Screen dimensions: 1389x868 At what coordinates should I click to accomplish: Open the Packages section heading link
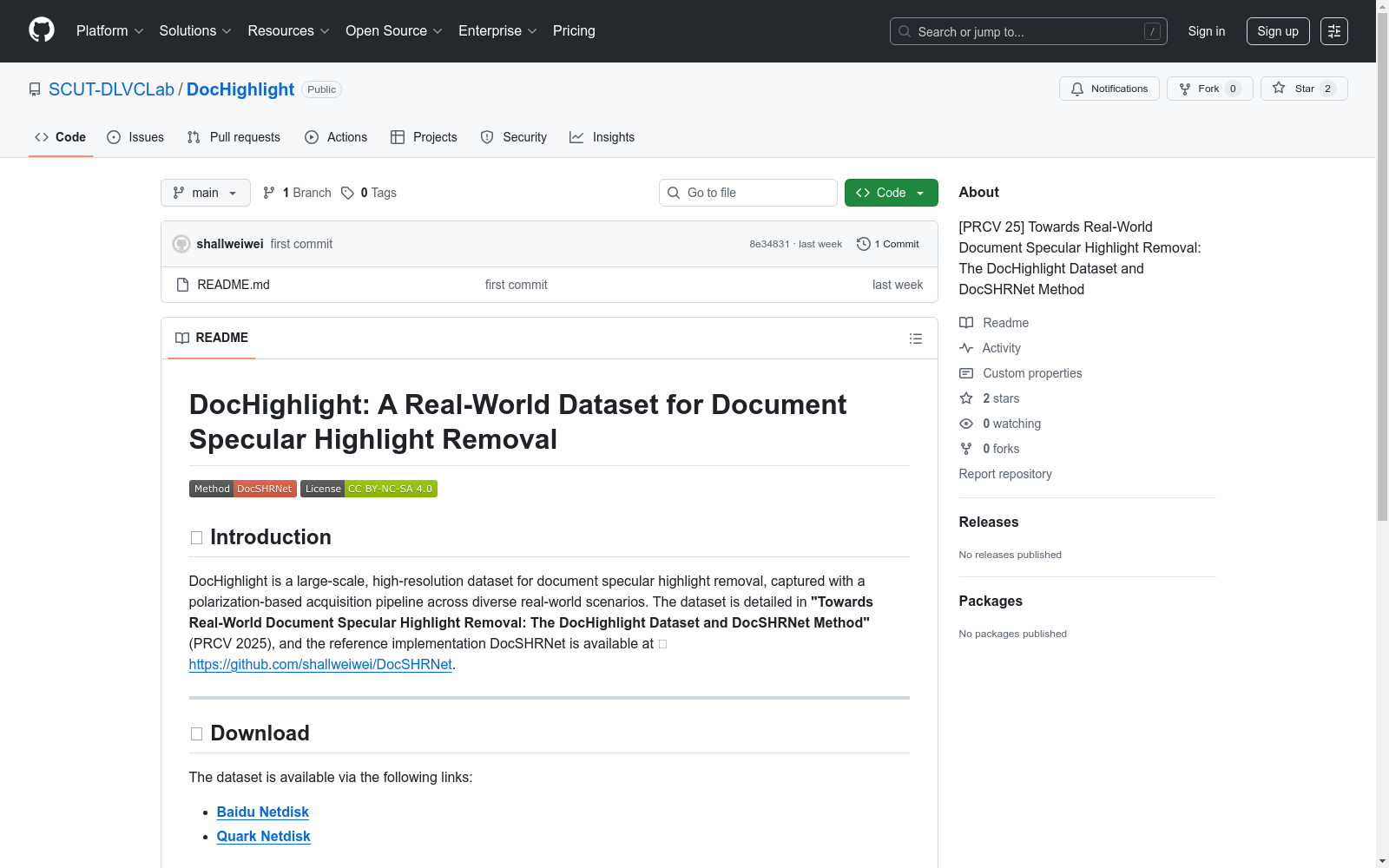click(x=991, y=601)
